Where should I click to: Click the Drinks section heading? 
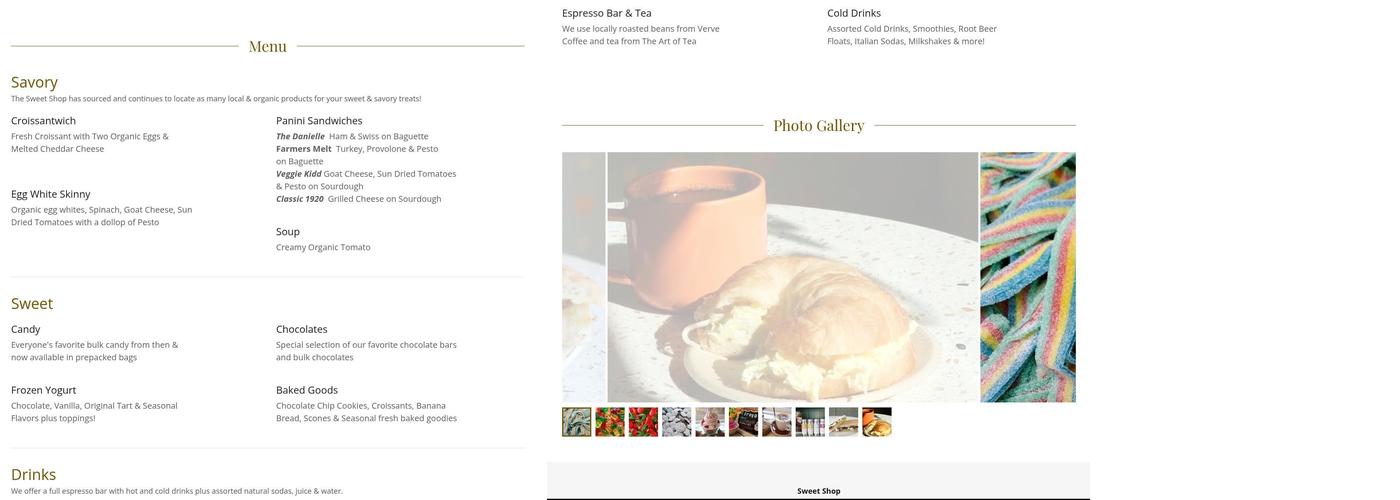coord(34,474)
